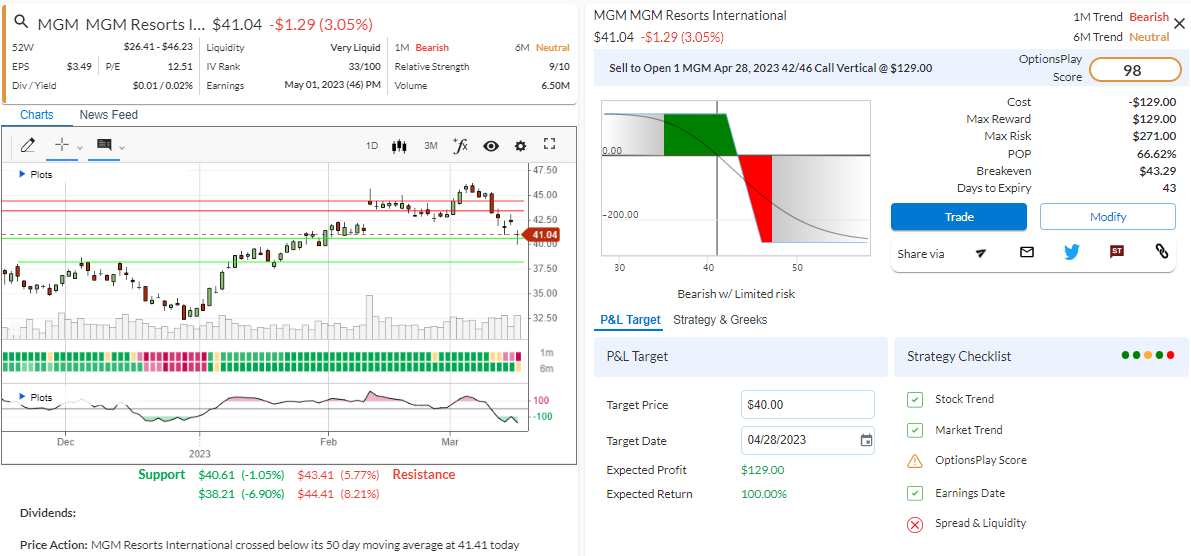The height and width of the screenshot is (556, 1191).
Task: Click the green profit zone on payoff chart
Action: 699,134
